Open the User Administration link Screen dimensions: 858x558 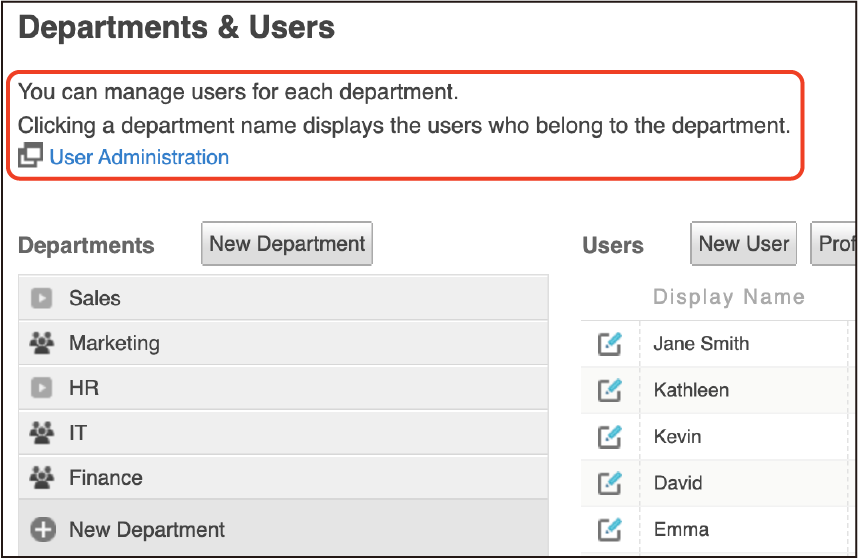pos(139,157)
